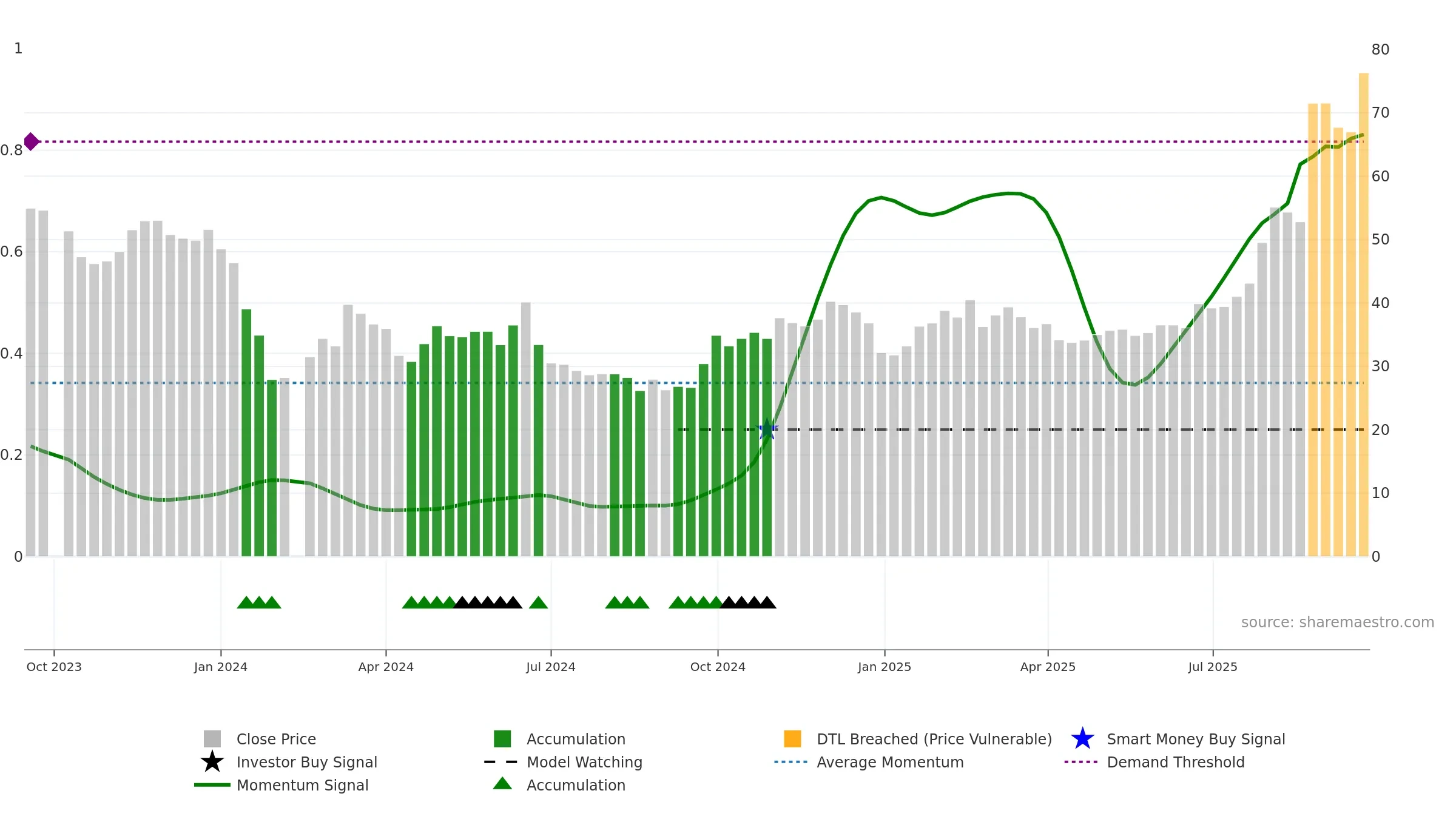The image size is (1456, 819).
Task: Select the Momentum Signal legend label
Action: click(302, 785)
